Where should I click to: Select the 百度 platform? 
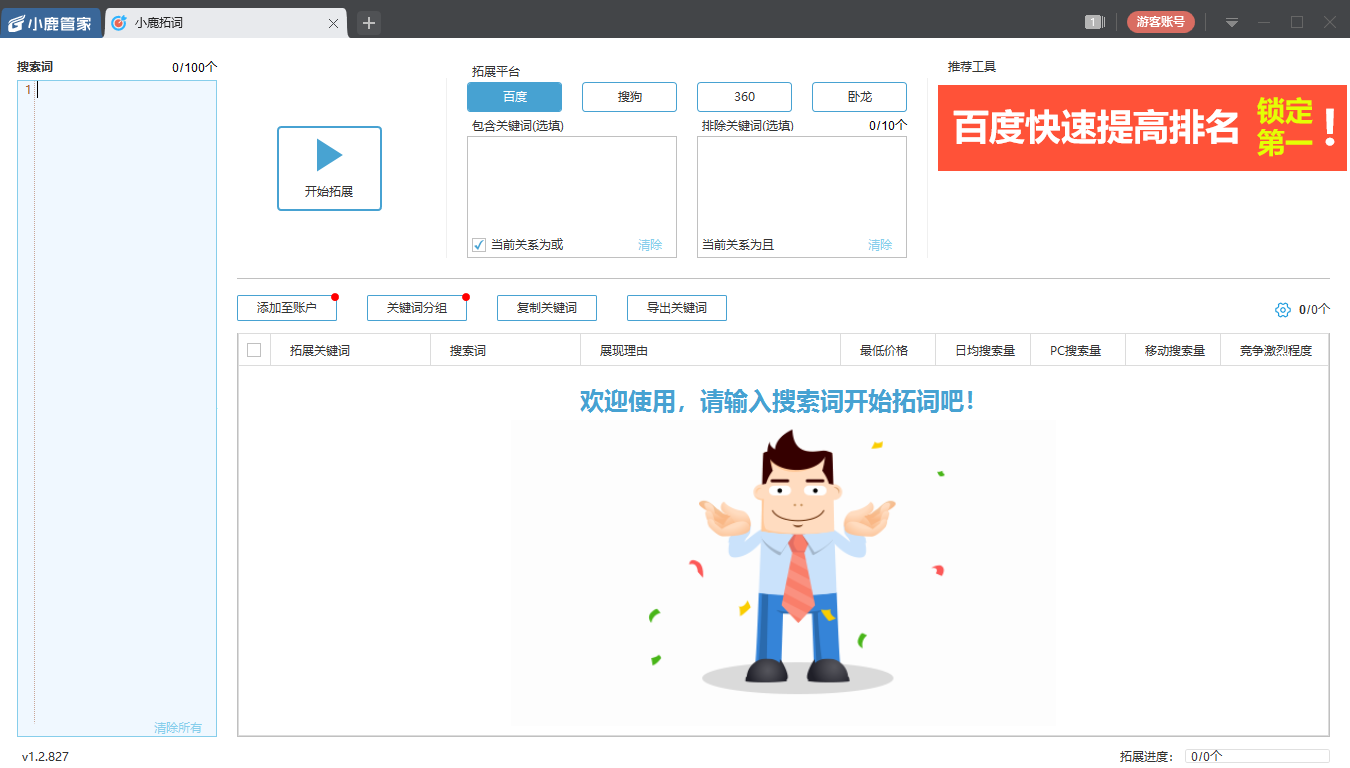(x=514, y=97)
